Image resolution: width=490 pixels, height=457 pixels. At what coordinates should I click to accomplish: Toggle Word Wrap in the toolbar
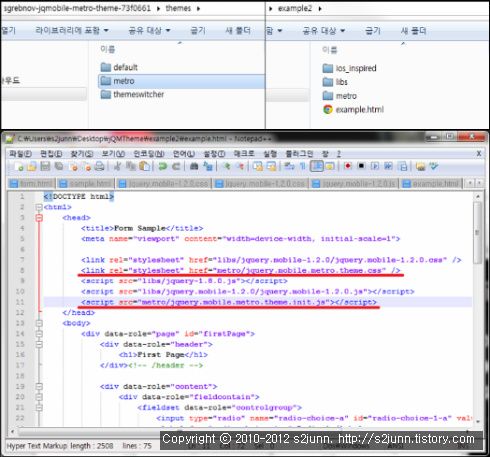pyautogui.click(x=289, y=166)
